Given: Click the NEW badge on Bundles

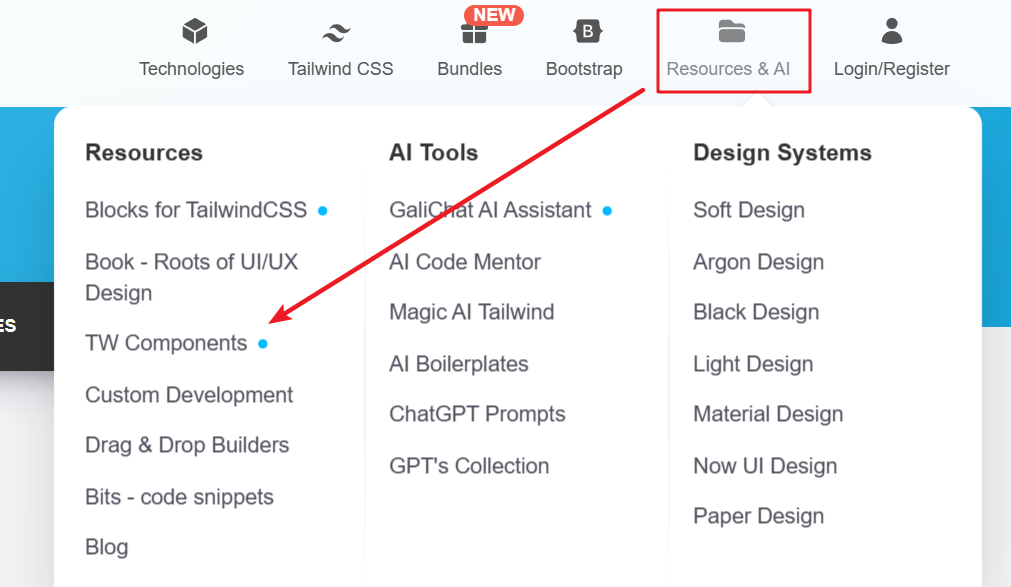Looking at the screenshot, I should pos(494,15).
